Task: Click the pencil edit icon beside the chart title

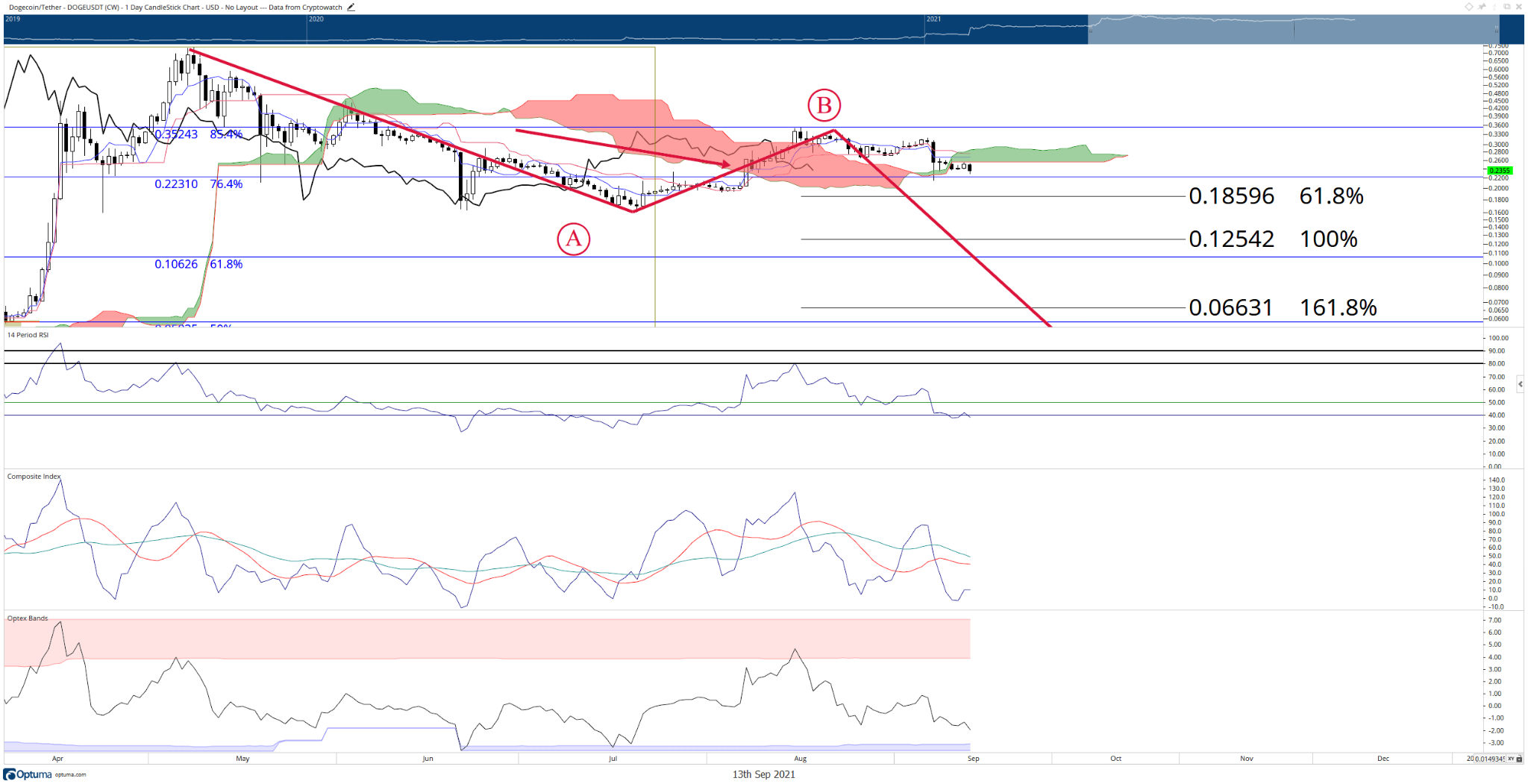Action: 351,7
